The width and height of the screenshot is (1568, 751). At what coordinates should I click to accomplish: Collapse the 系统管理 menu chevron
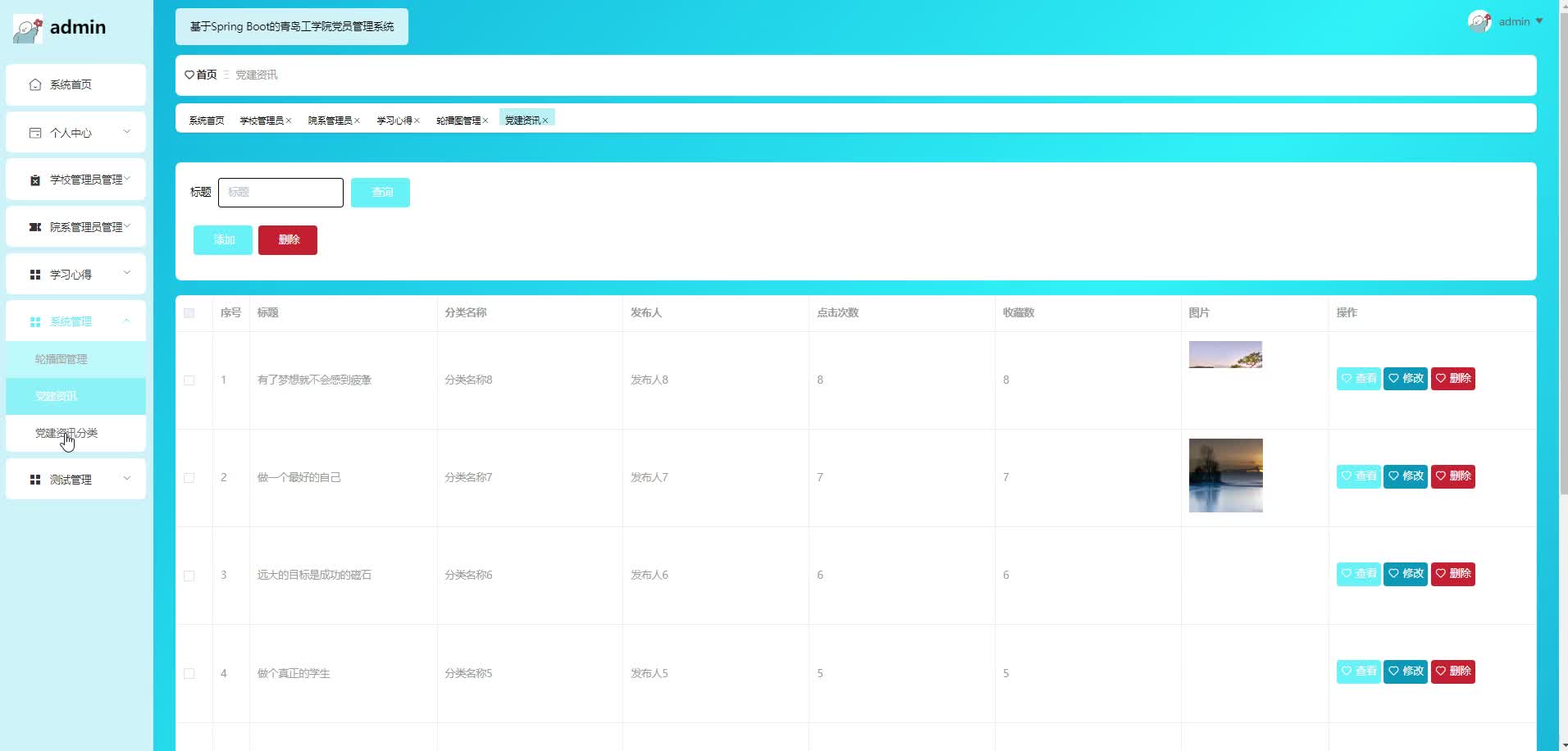click(x=127, y=321)
